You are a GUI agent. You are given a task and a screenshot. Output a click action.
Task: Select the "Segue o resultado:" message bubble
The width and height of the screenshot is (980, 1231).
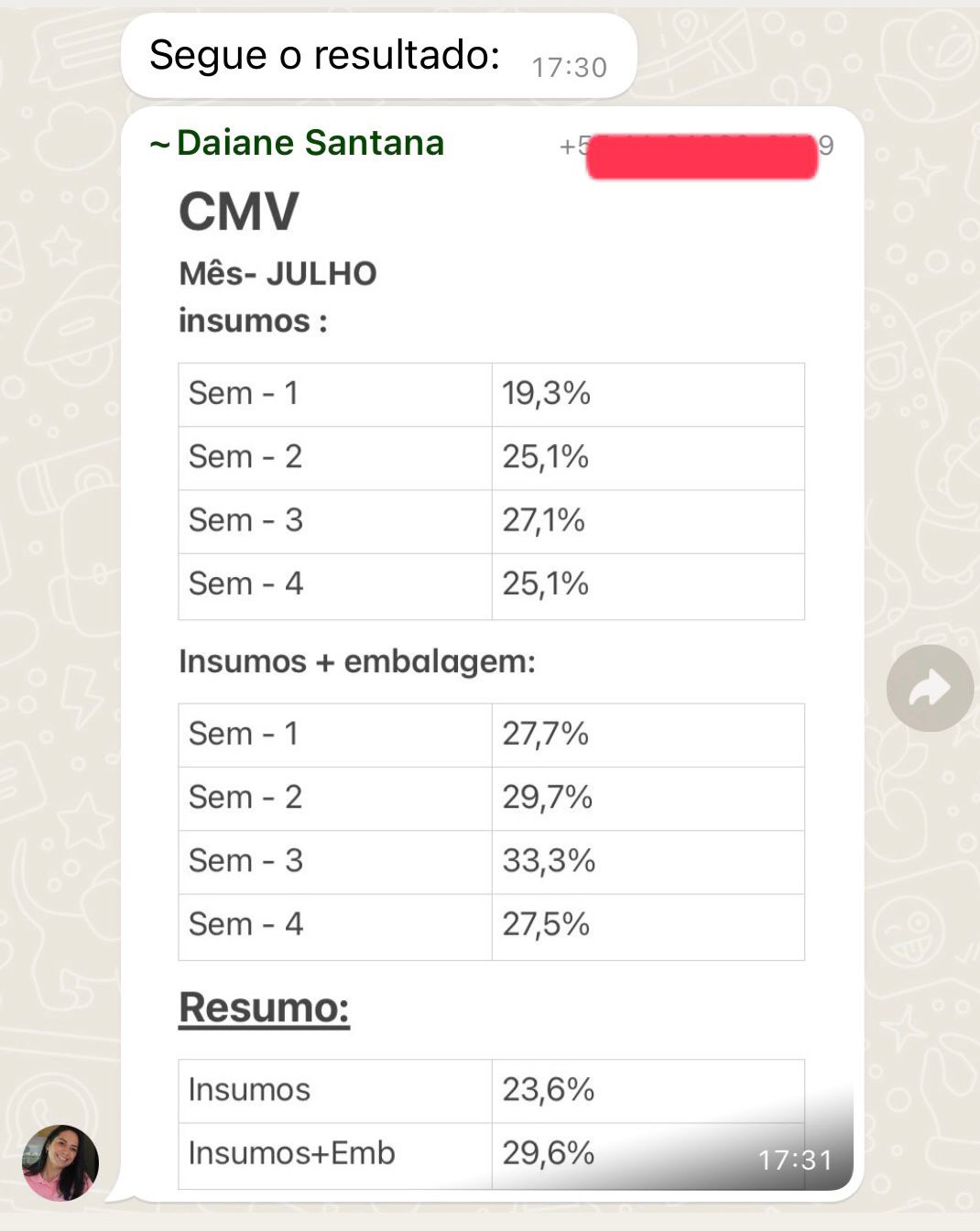click(x=378, y=56)
